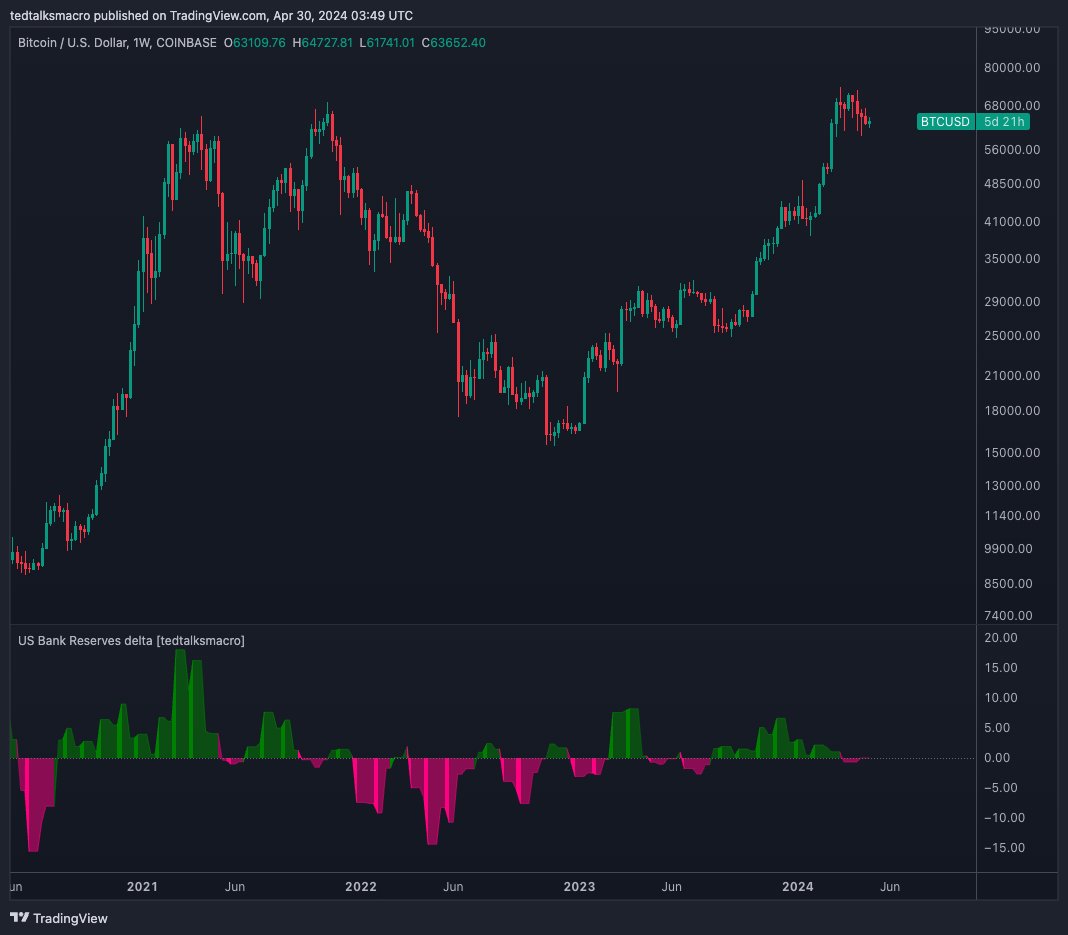Click the 48500.00 price axis label
Image resolution: width=1068 pixels, height=935 pixels.
1011,184
